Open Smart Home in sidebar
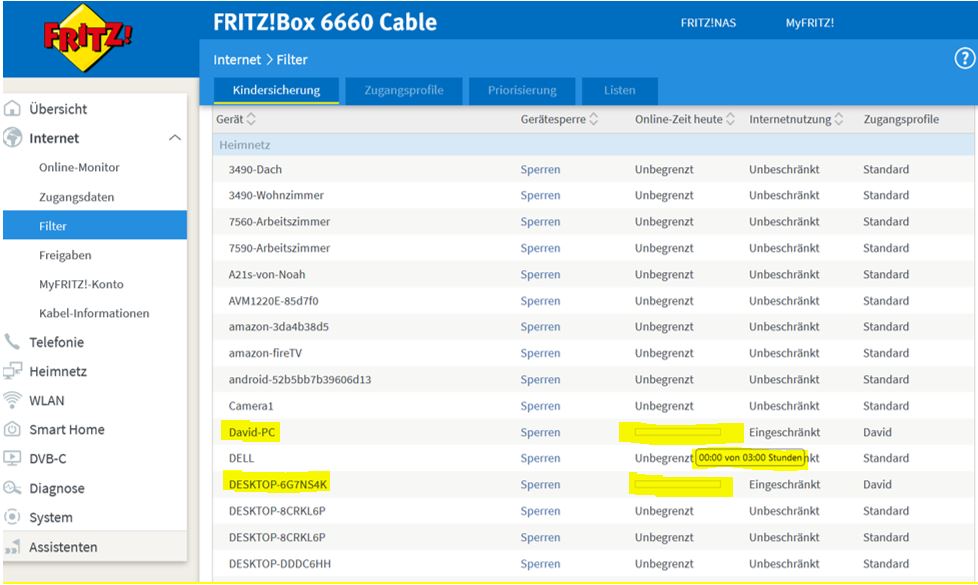This screenshot has height=585, width=978. pos(67,430)
